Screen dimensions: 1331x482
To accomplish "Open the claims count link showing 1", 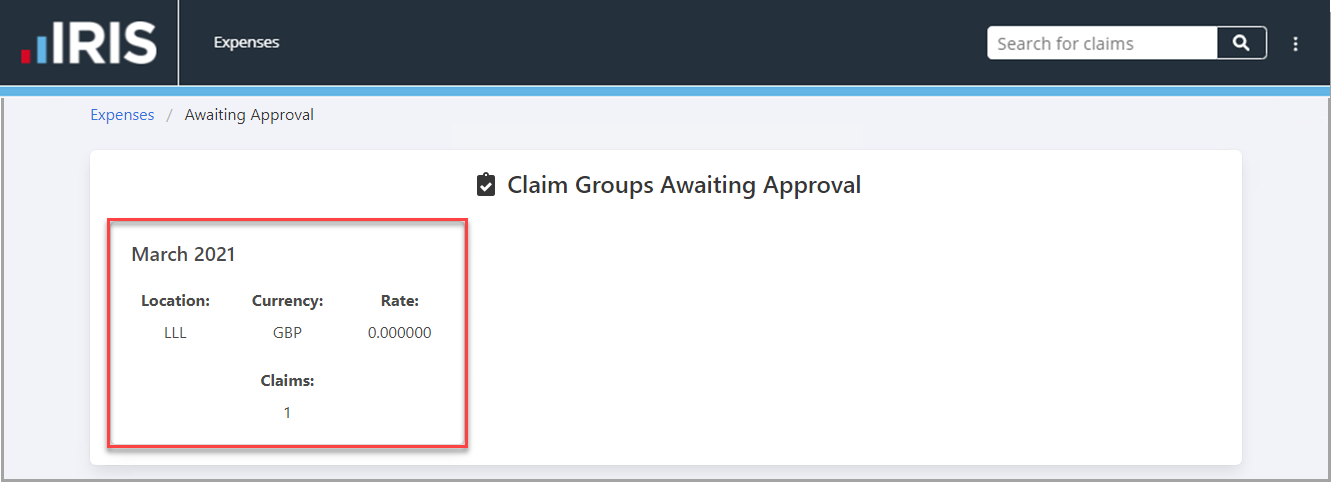I will point(287,412).
